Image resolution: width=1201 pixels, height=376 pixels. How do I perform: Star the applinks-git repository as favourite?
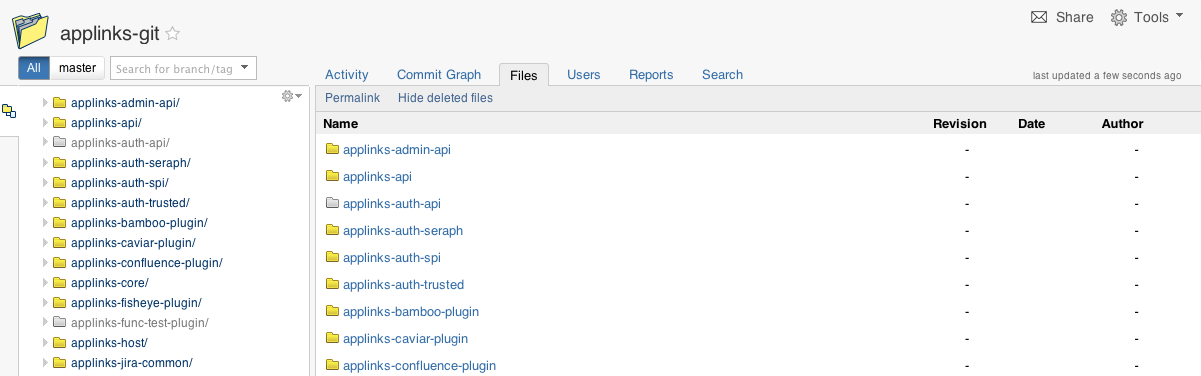172,33
